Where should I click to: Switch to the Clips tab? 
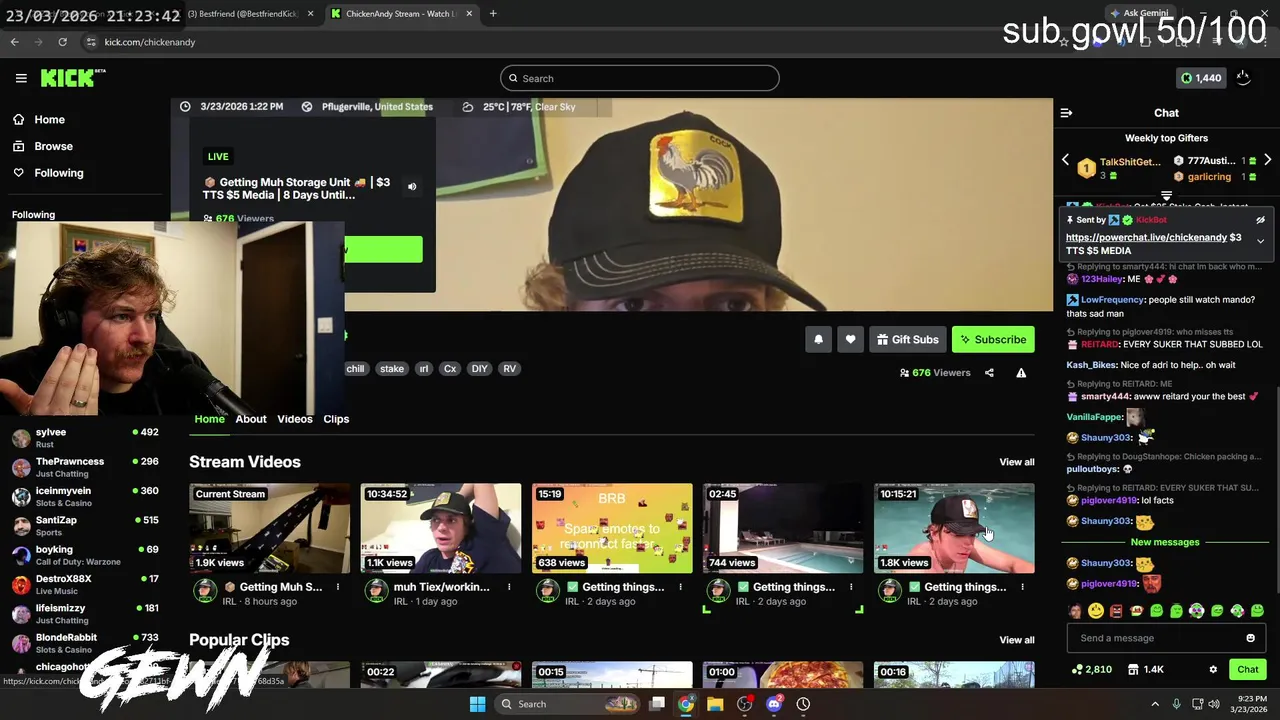(336, 419)
